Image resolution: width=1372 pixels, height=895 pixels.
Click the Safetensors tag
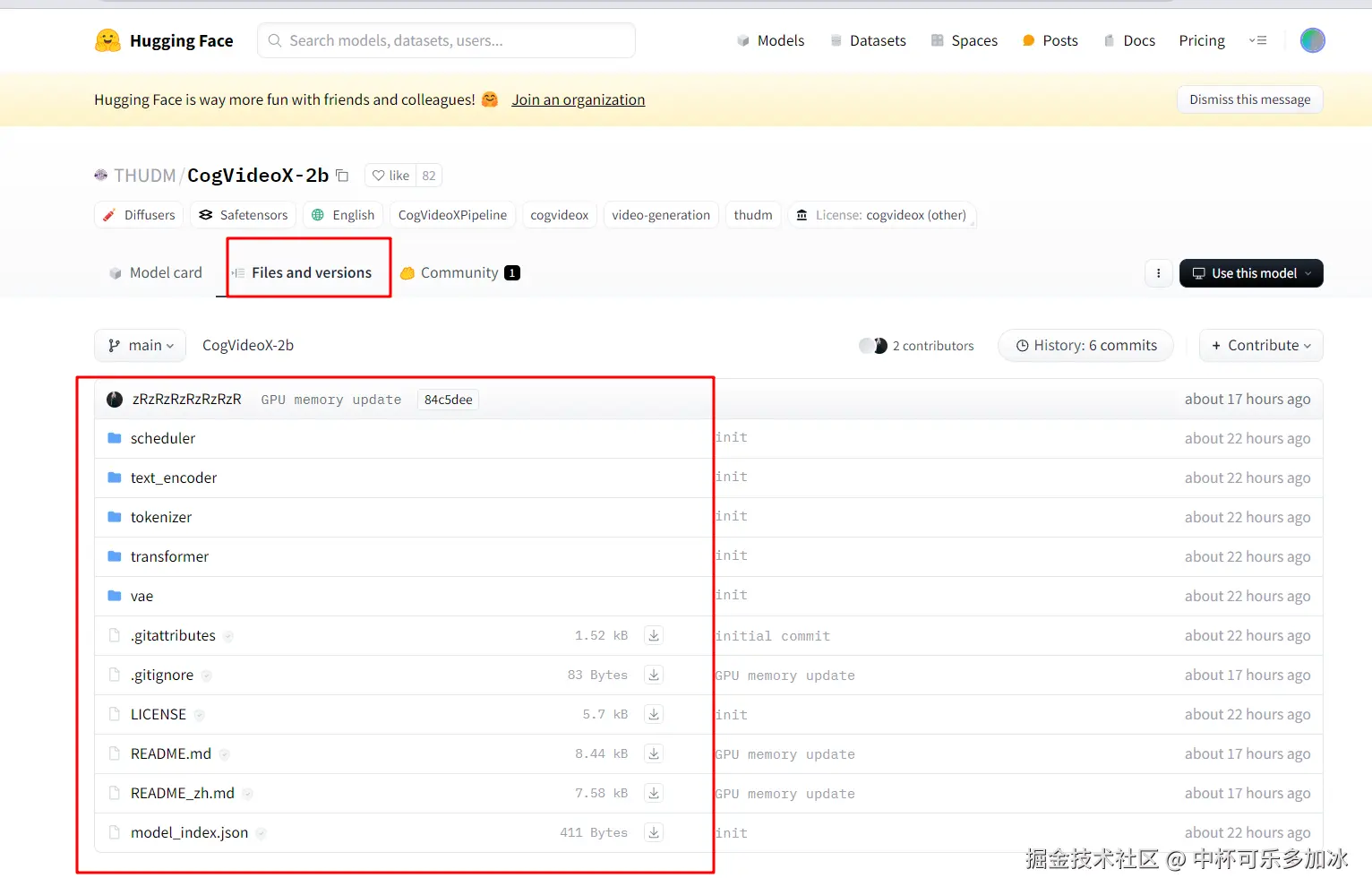click(244, 215)
